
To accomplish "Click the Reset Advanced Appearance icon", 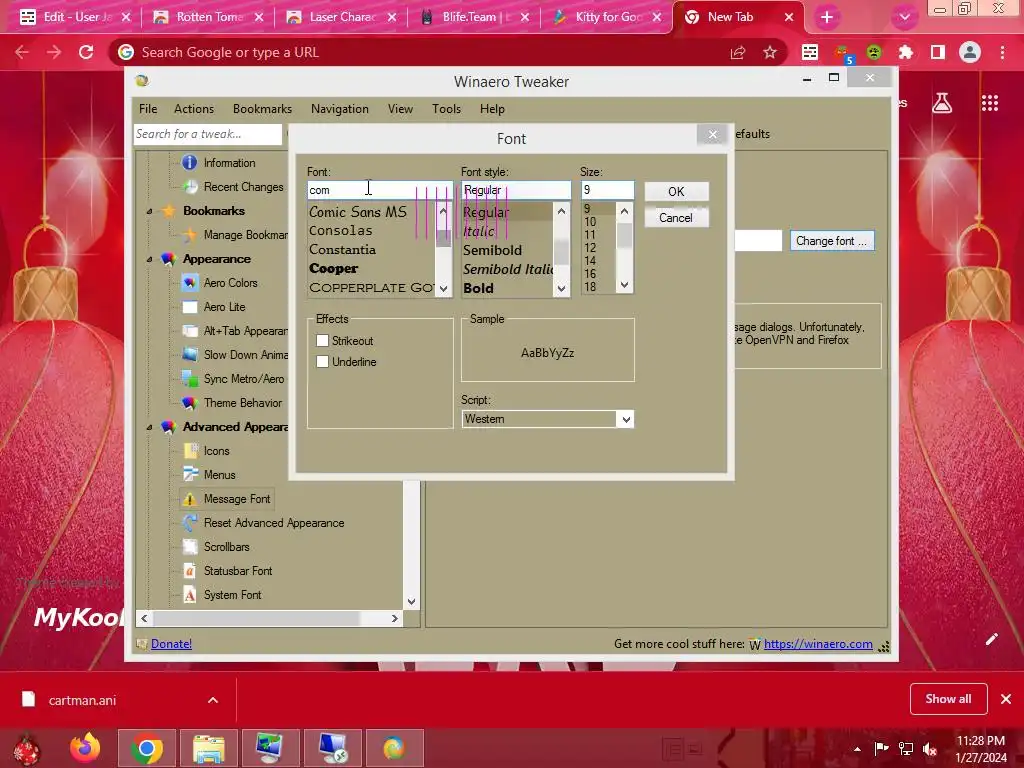I will [x=189, y=523].
